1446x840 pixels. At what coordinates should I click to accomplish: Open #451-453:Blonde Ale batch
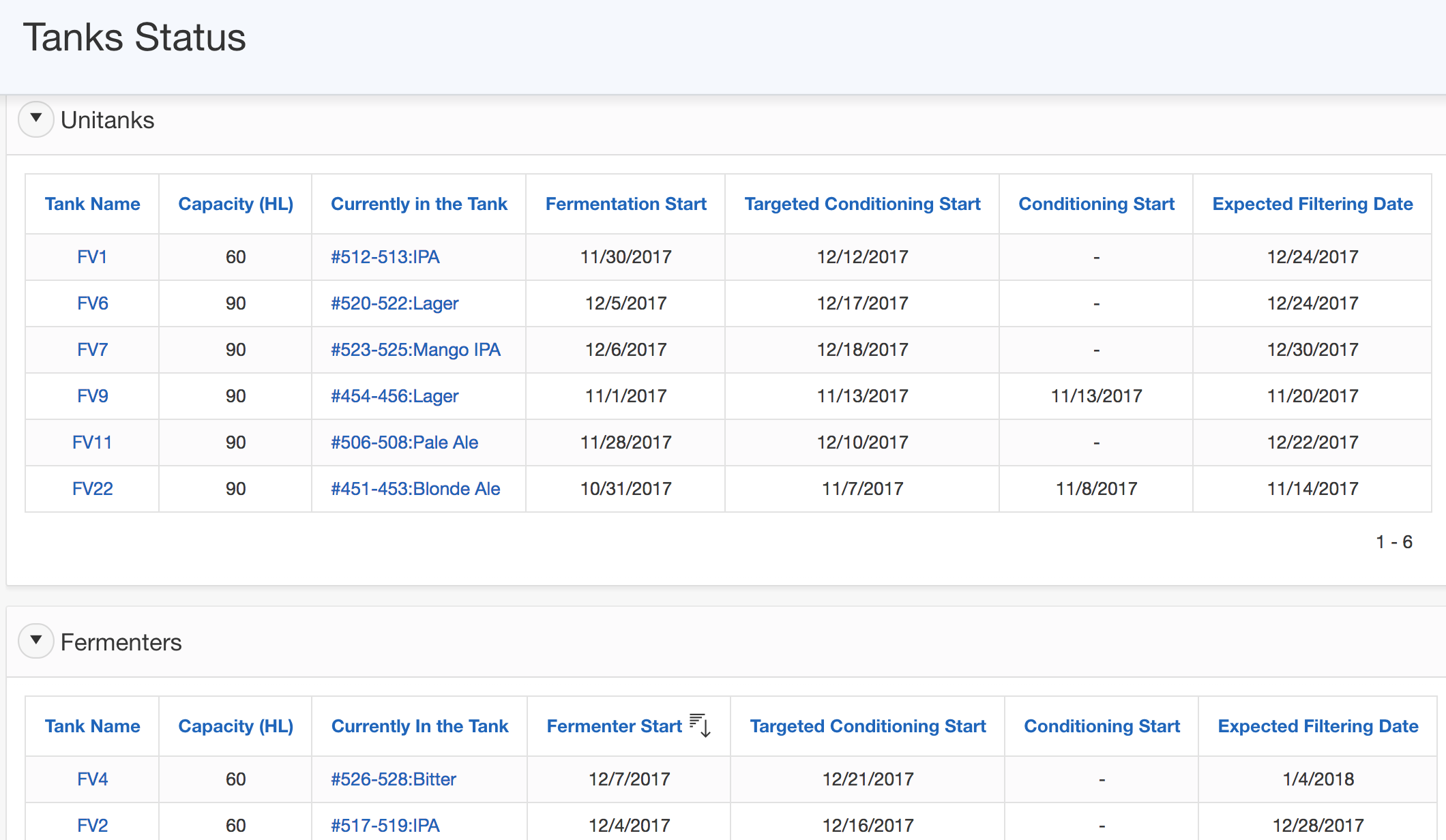[415, 489]
